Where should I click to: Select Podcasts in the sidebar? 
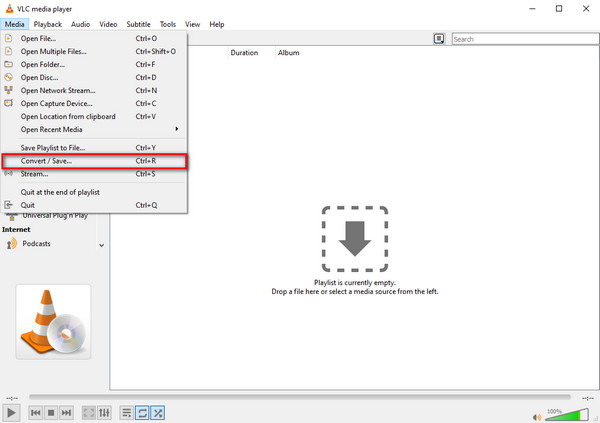pos(36,243)
